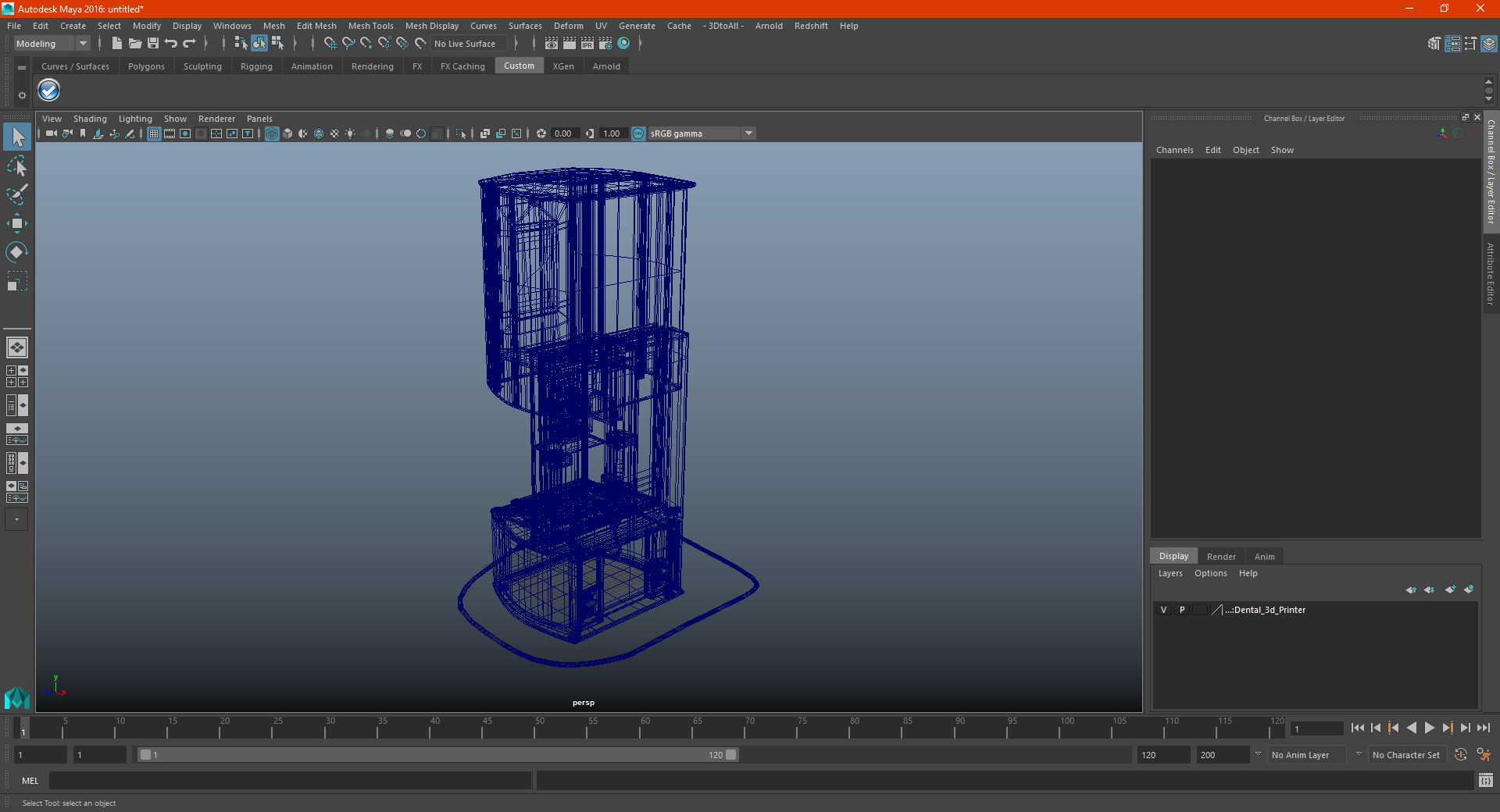Open the shelf options menu gear icon

click(22, 95)
